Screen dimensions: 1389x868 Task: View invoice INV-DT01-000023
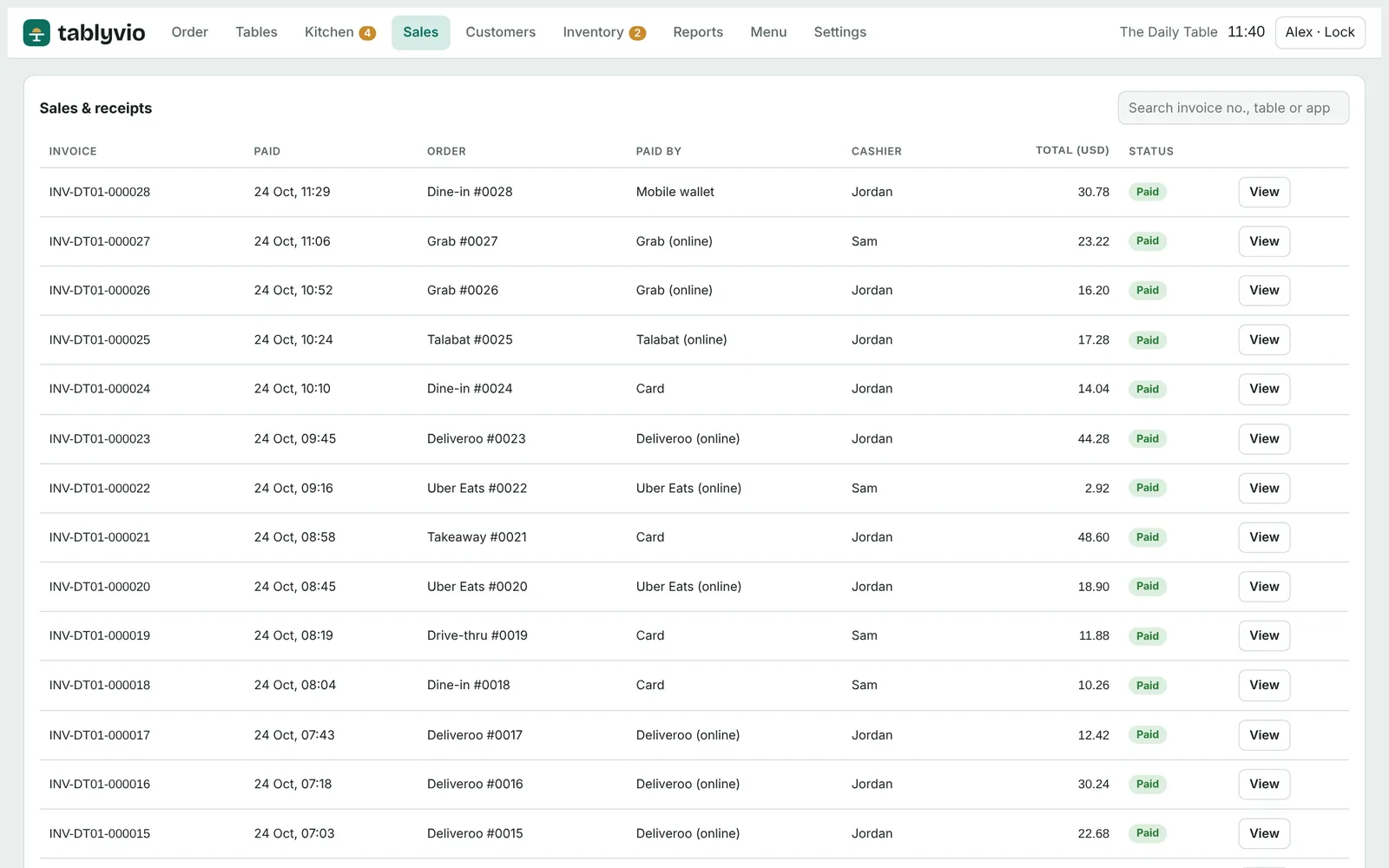(x=1264, y=438)
